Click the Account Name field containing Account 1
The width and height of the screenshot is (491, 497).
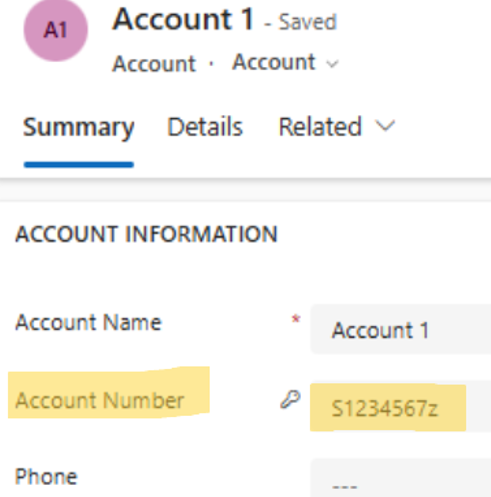[x=401, y=329]
